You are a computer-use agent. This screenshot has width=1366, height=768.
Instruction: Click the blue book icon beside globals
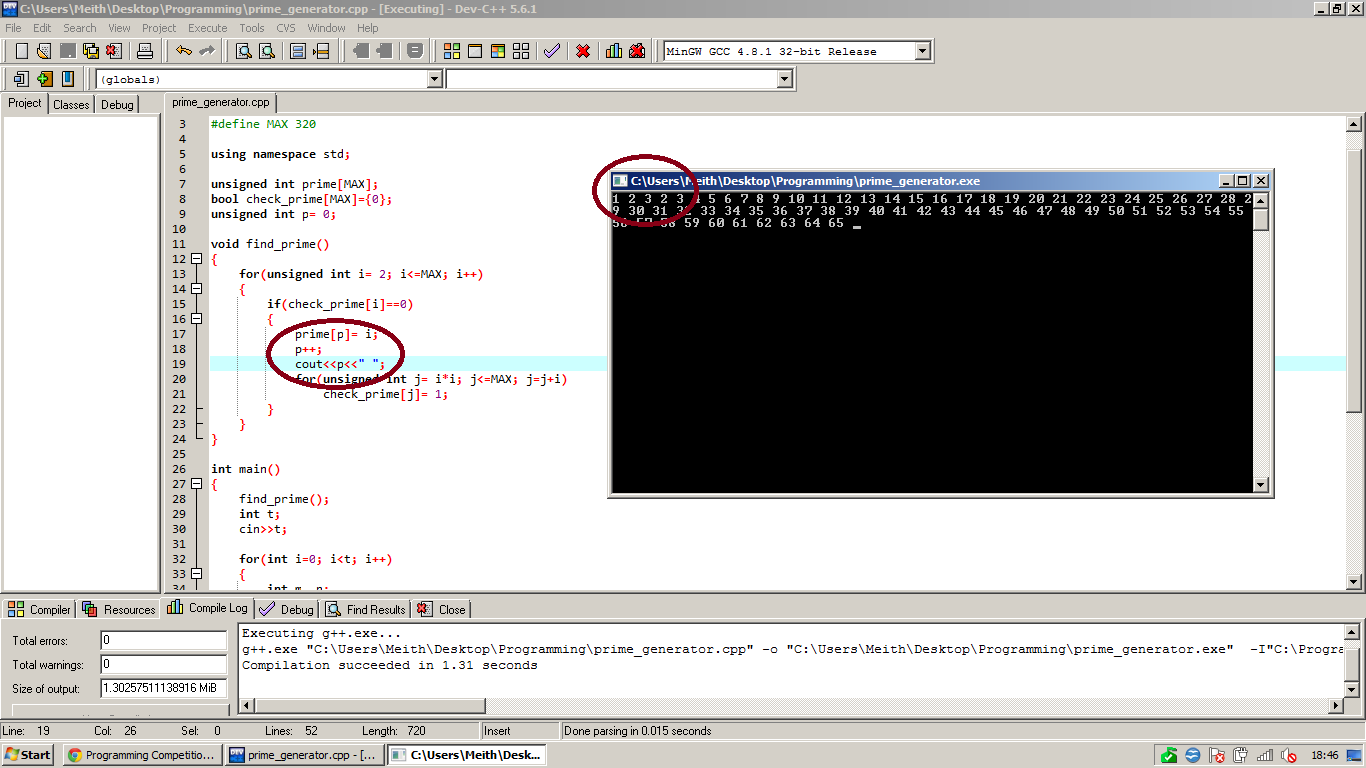(x=68, y=79)
